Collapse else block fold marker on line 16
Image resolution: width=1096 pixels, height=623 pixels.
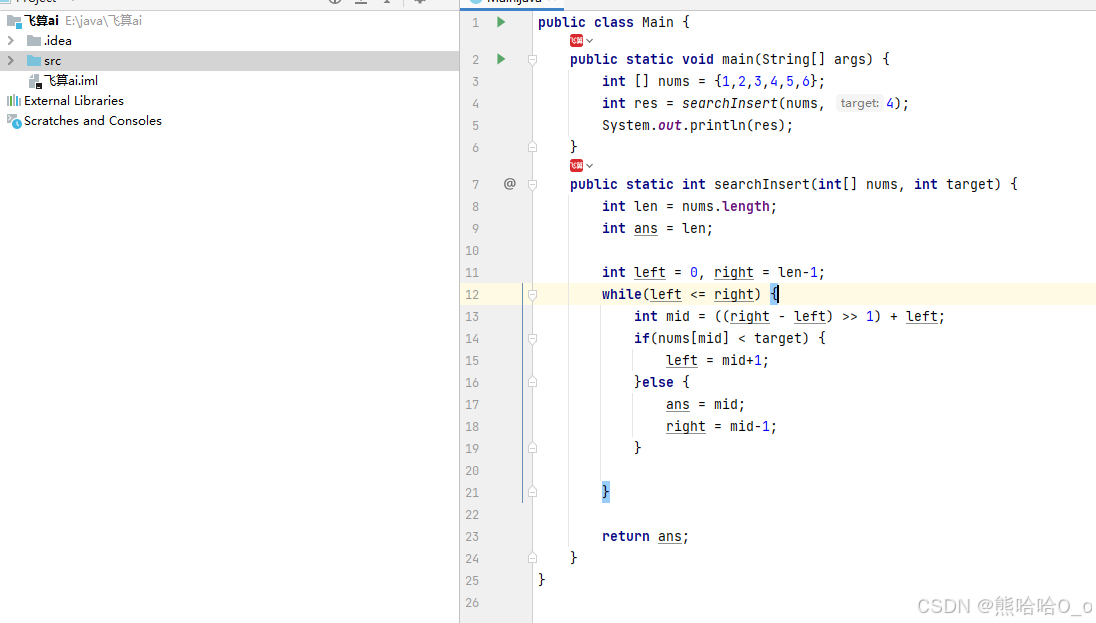click(x=532, y=382)
